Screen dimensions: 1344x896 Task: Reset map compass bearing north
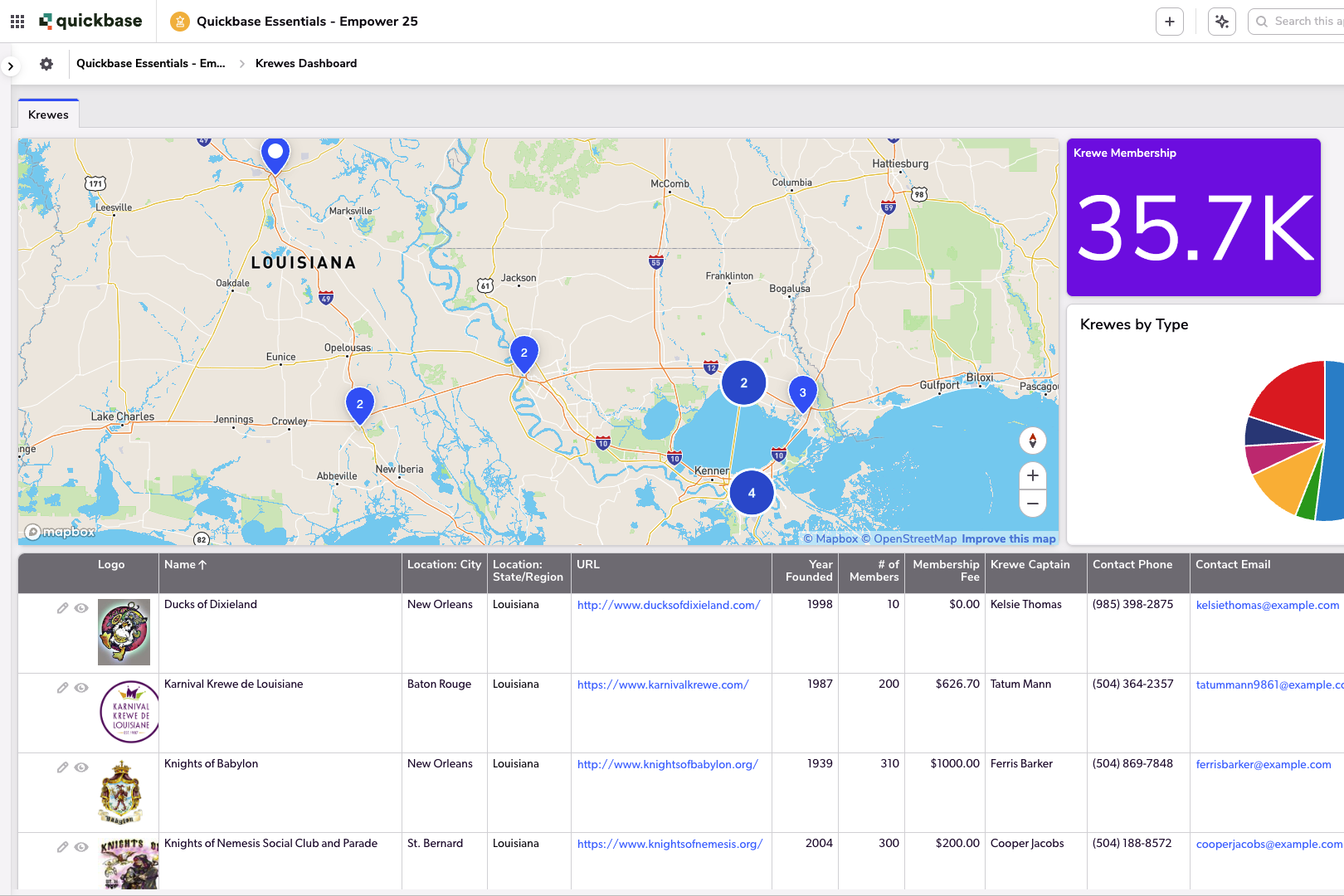[x=1032, y=441]
